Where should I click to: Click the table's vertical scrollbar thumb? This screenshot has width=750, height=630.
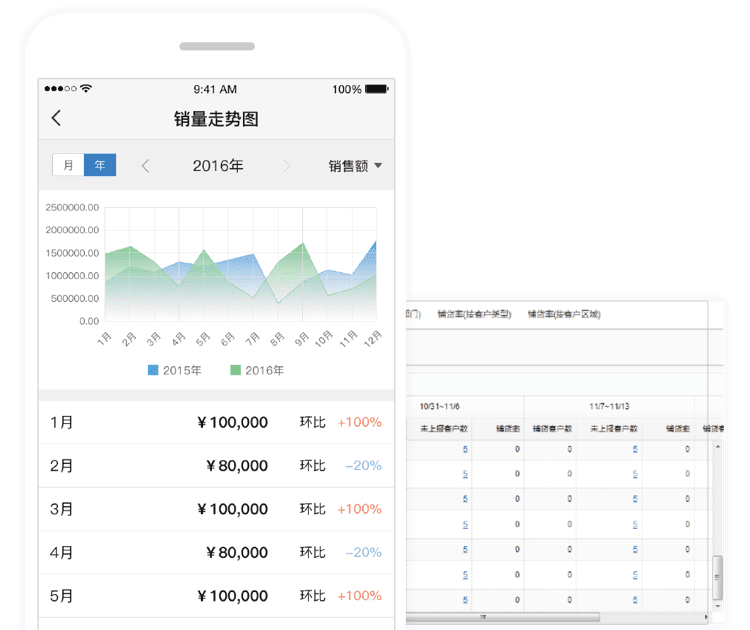pos(716,578)
